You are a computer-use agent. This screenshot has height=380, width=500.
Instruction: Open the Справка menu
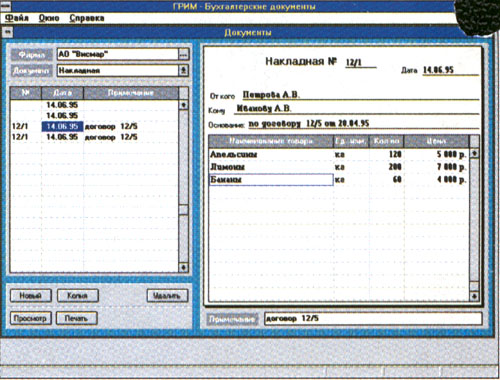point(87,18)
